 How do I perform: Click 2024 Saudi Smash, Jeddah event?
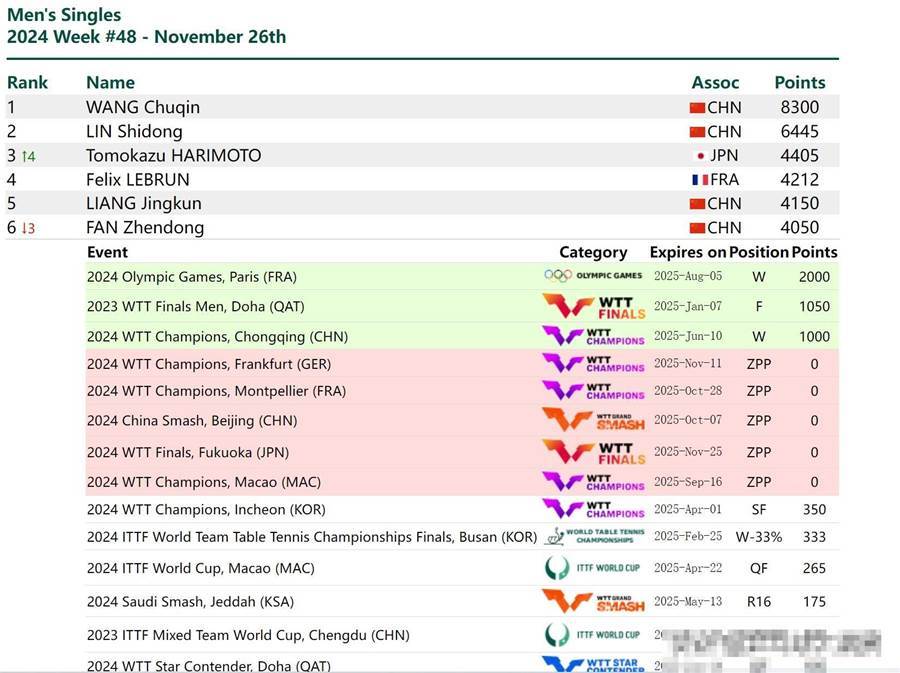(x=191, y=601)
